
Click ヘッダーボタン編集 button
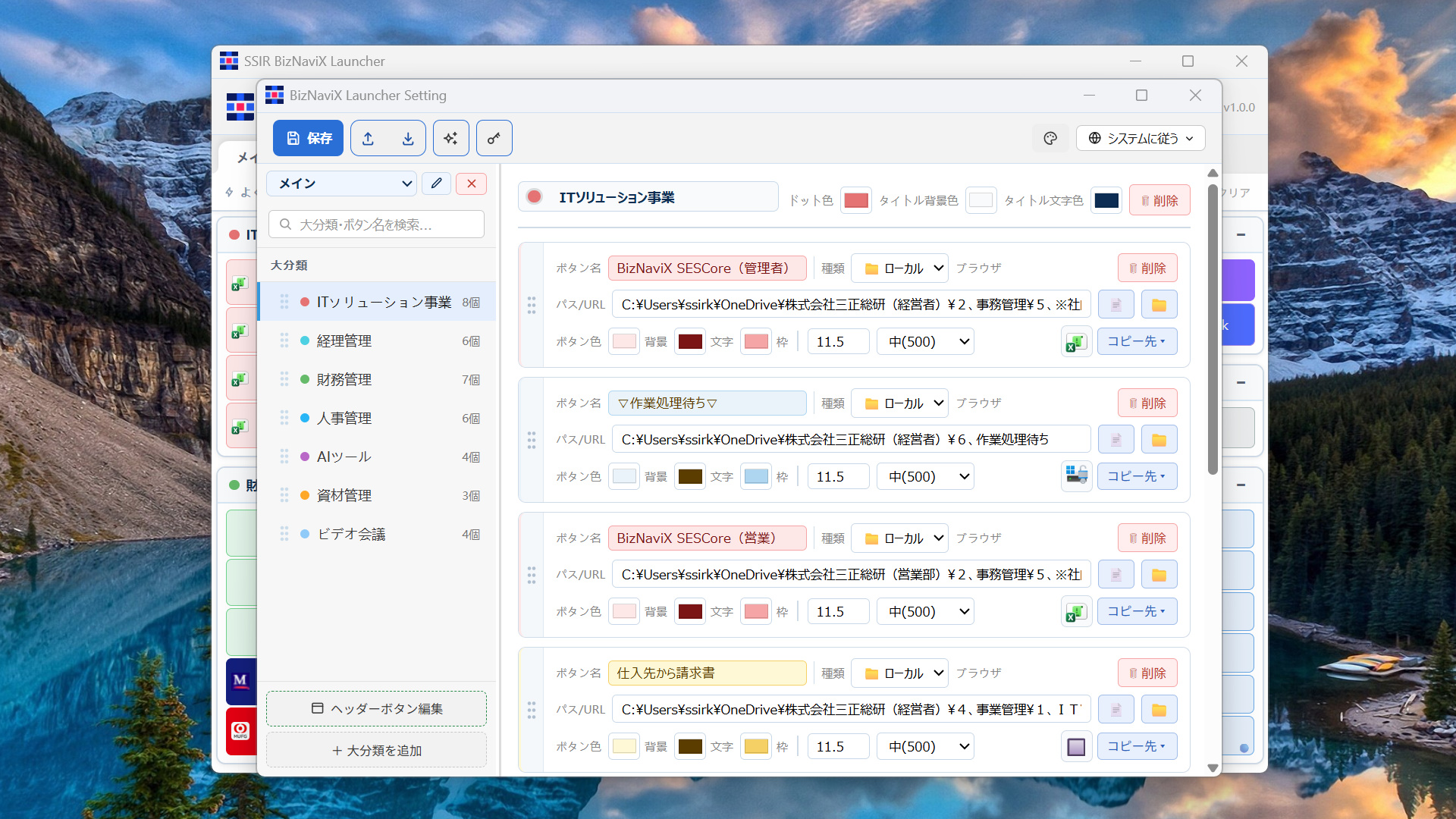point(377,708)
